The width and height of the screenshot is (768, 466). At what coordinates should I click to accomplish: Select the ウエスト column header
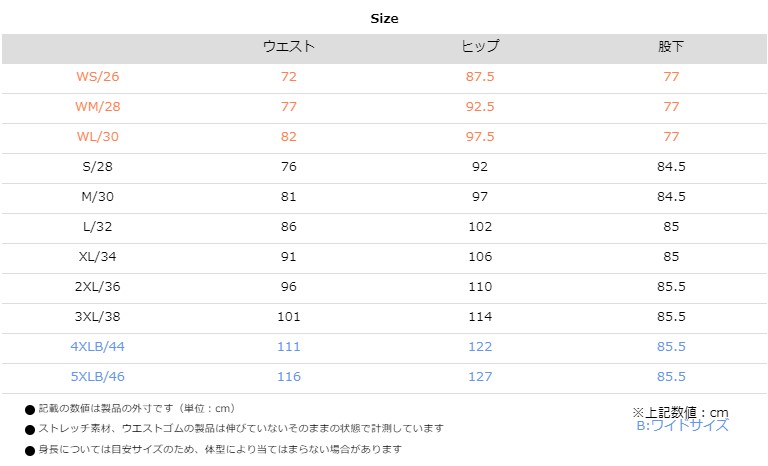coord(288,47)
